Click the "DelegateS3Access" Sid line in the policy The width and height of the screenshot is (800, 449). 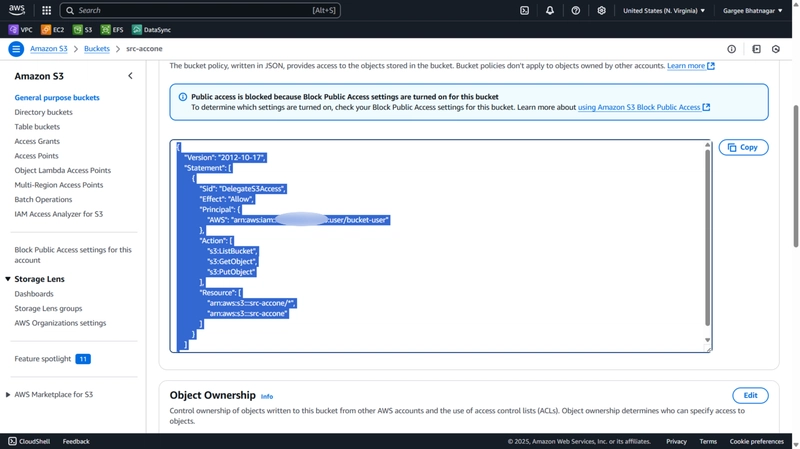(243, 189)
